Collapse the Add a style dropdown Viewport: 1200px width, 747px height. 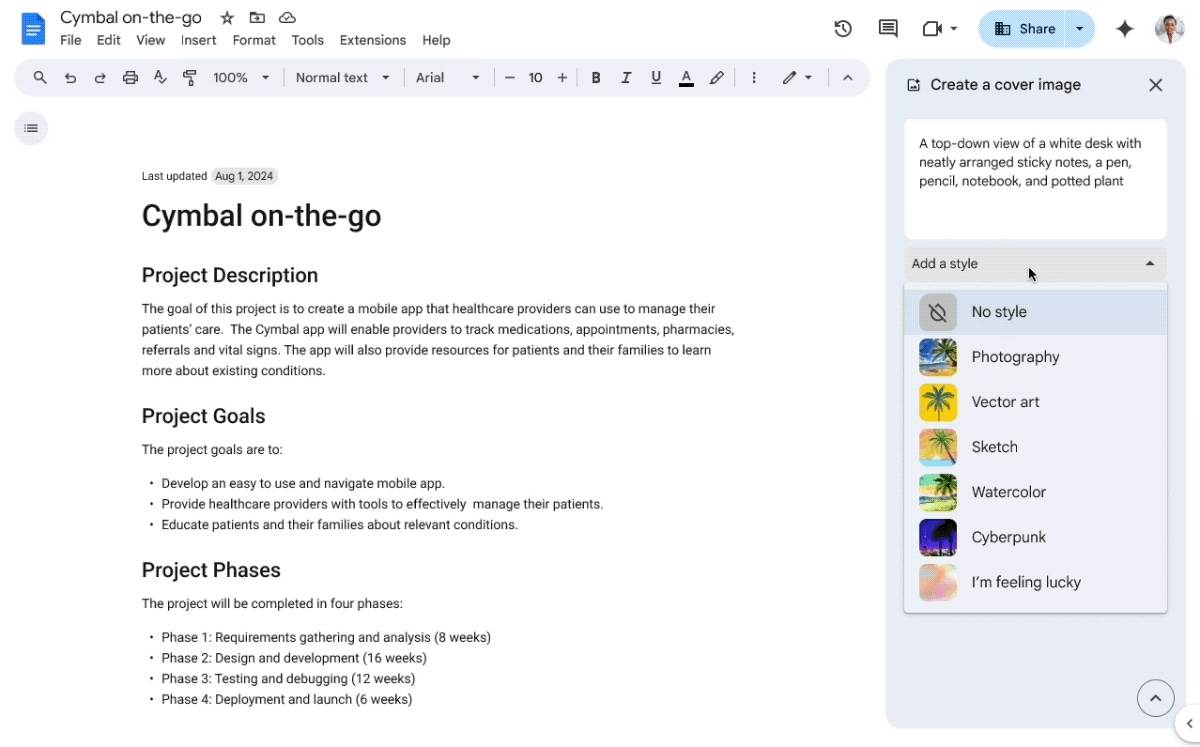(x=1149, y=263)
